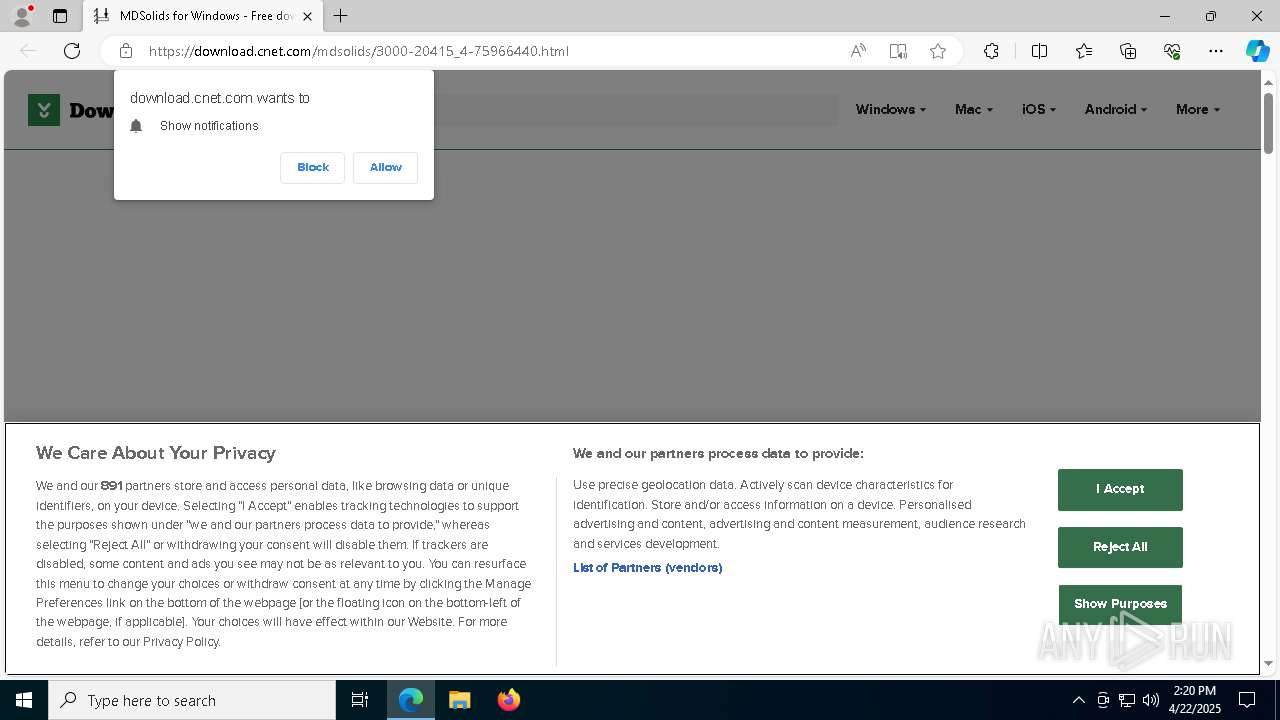
Task: Open File Explorer from taskbar
Action: click(459, 700)
